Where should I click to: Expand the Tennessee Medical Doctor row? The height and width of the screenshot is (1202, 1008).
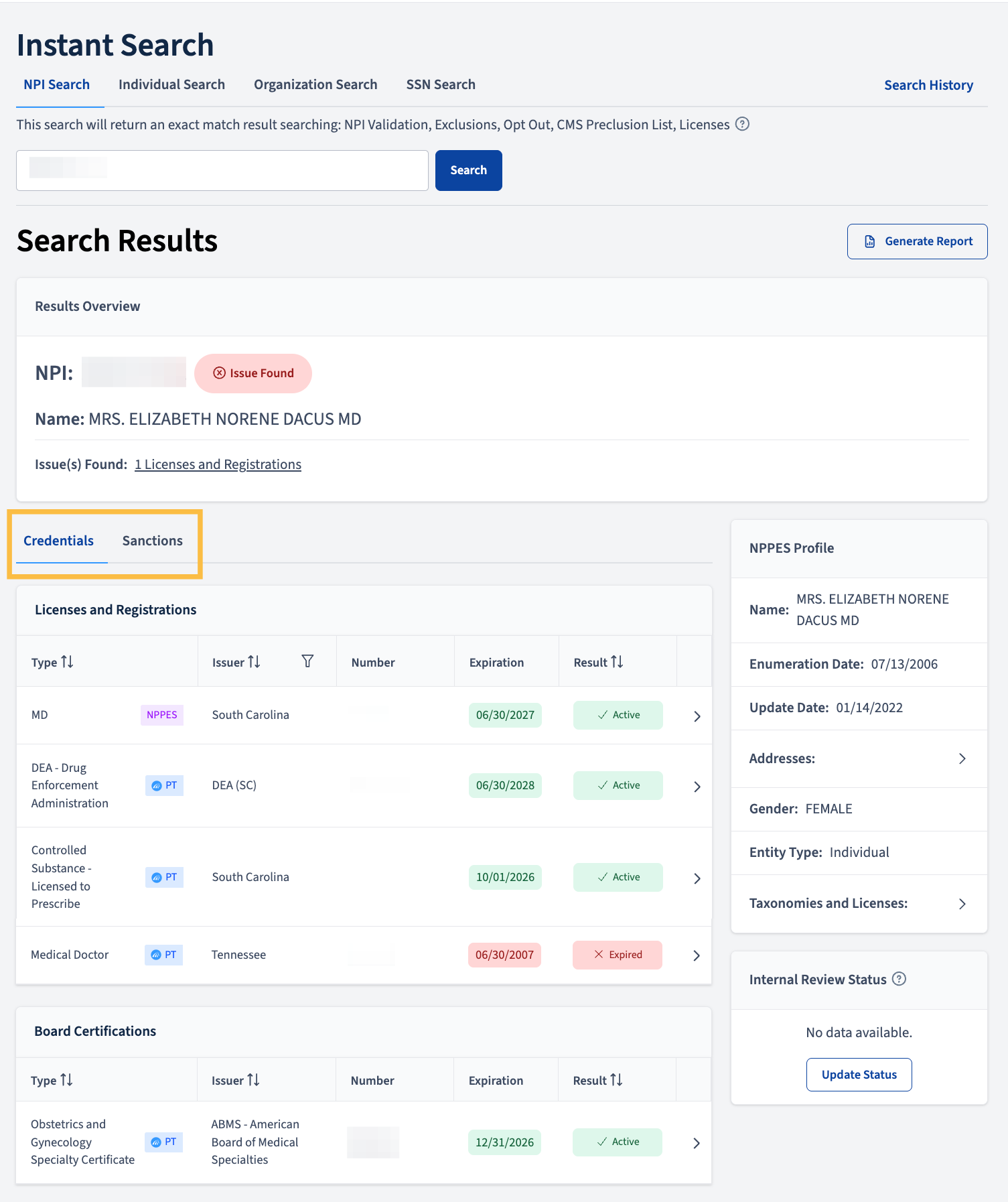[x=696, y=955]
